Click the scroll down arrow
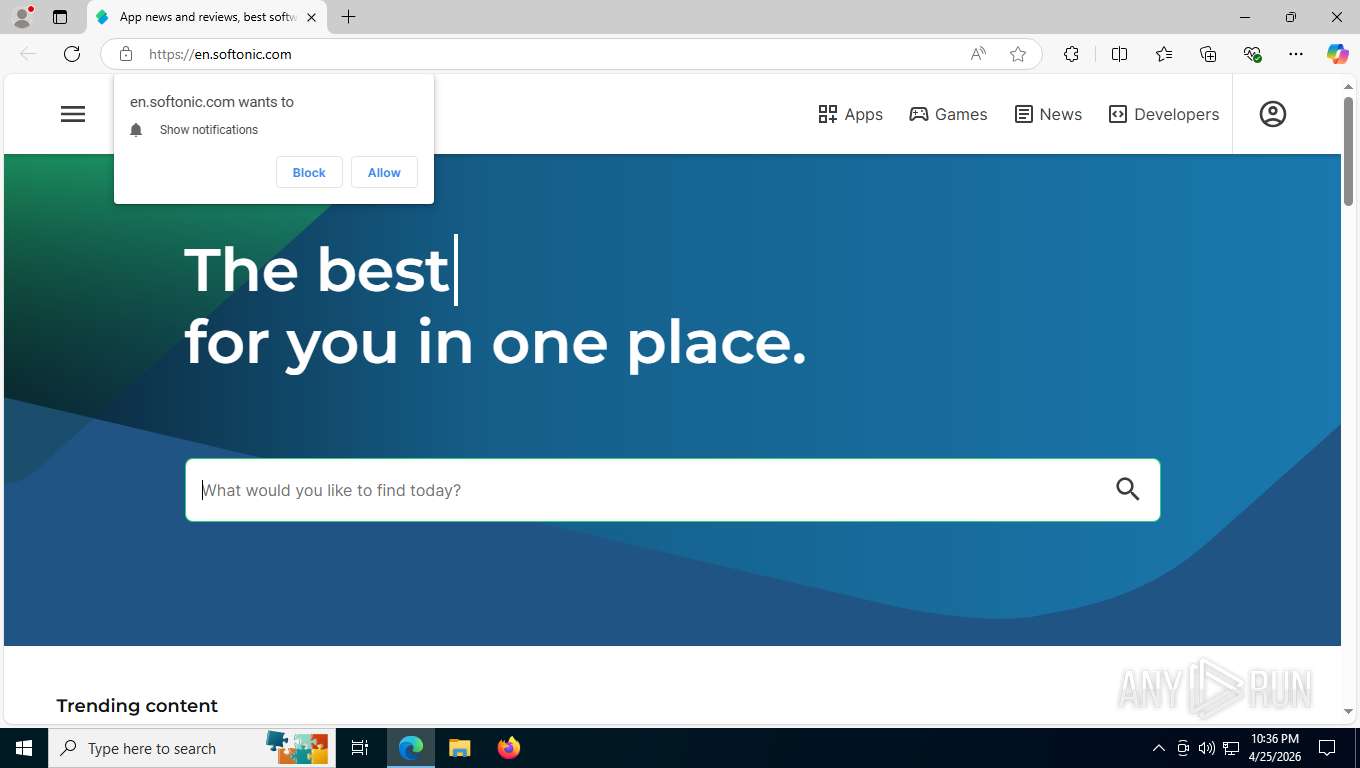This screenshot has height=768, width=1360. (x=1348, y=712)
